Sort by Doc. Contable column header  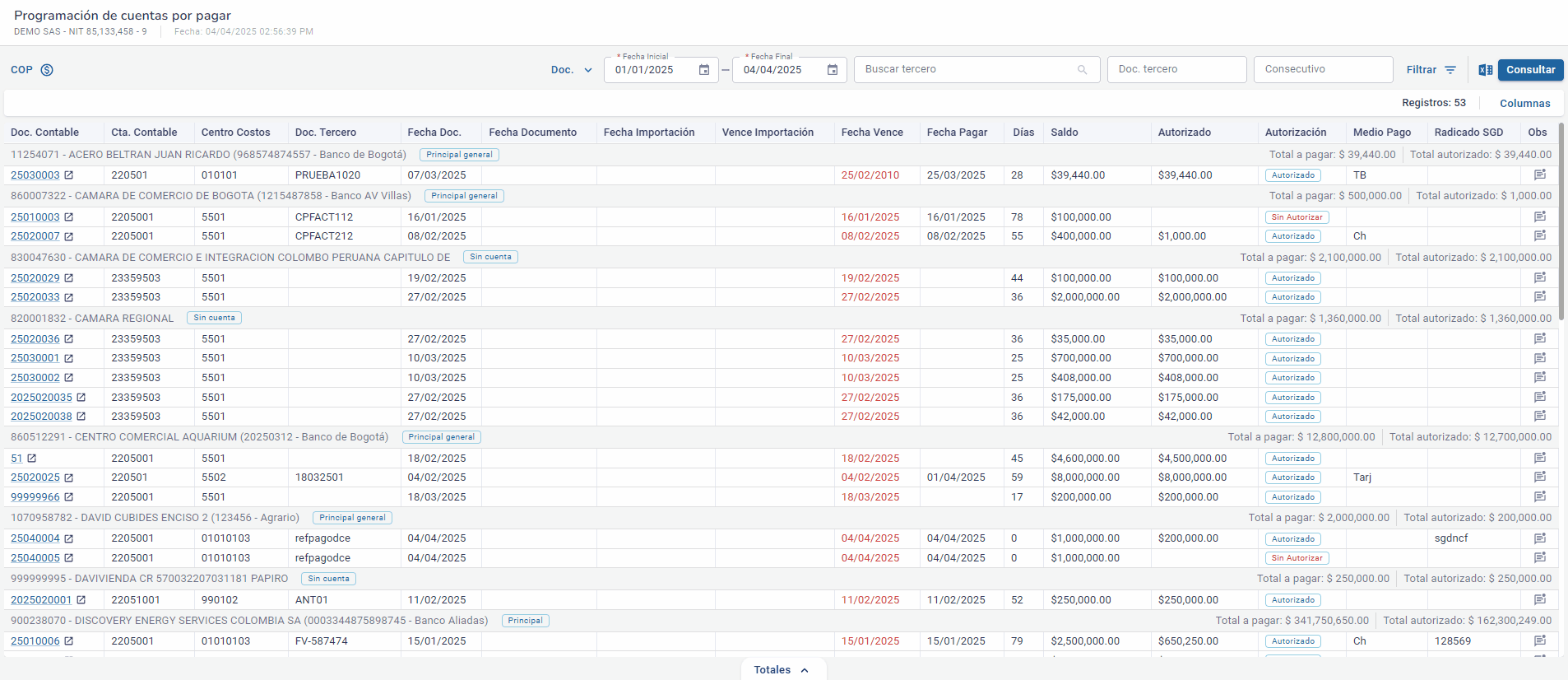[x=44, y=133]
